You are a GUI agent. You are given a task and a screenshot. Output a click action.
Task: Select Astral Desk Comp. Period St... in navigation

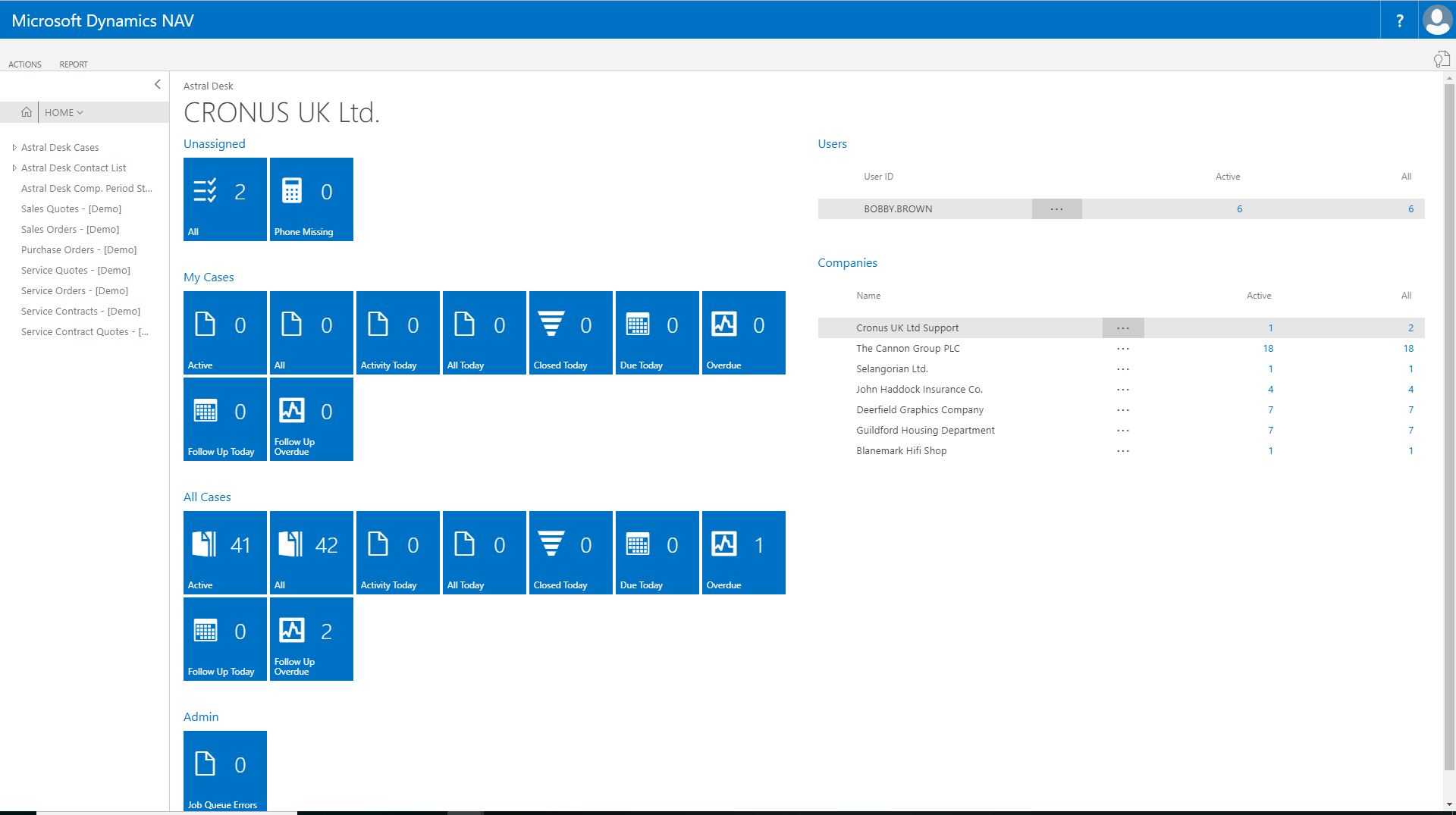(x=87, y=189)
